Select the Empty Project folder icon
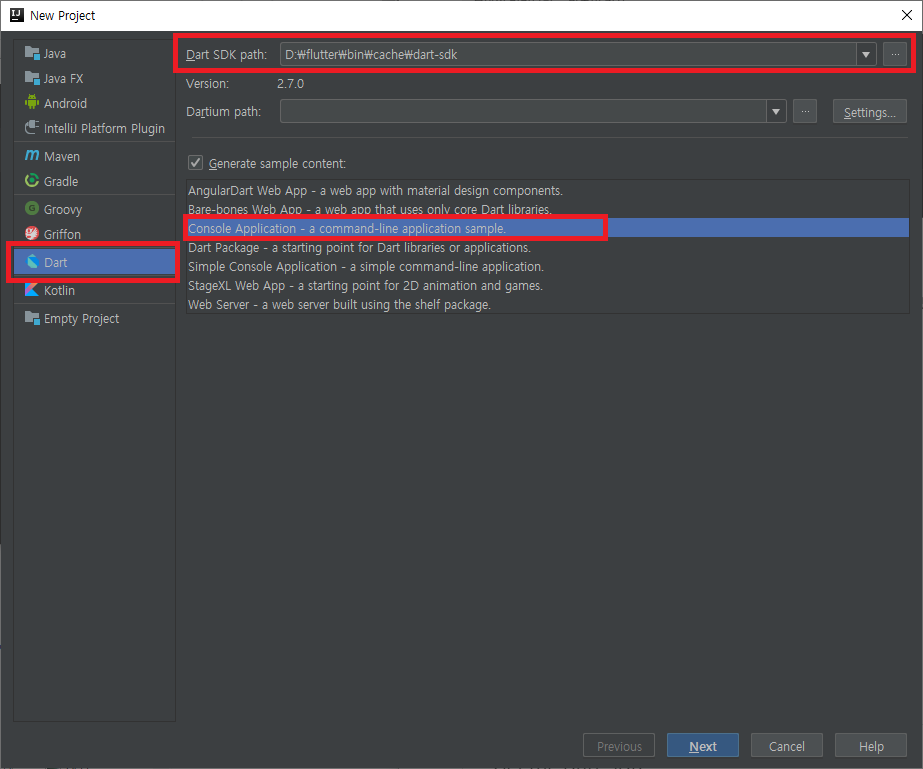This screenshot has height=769, width=923. pyautogui.click(x=32, y=318)
